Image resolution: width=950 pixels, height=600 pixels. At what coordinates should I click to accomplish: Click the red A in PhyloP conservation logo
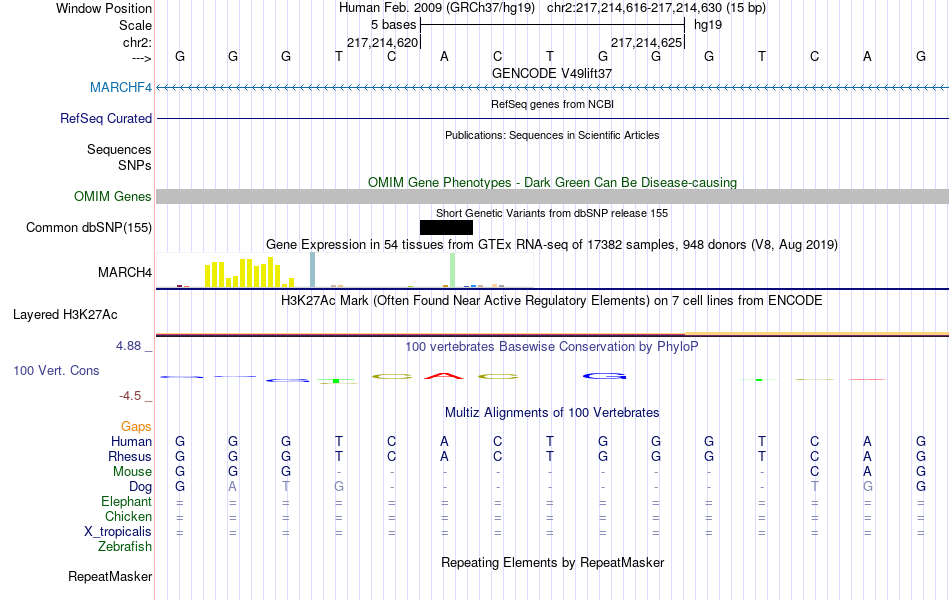click(x=444, y=376)
